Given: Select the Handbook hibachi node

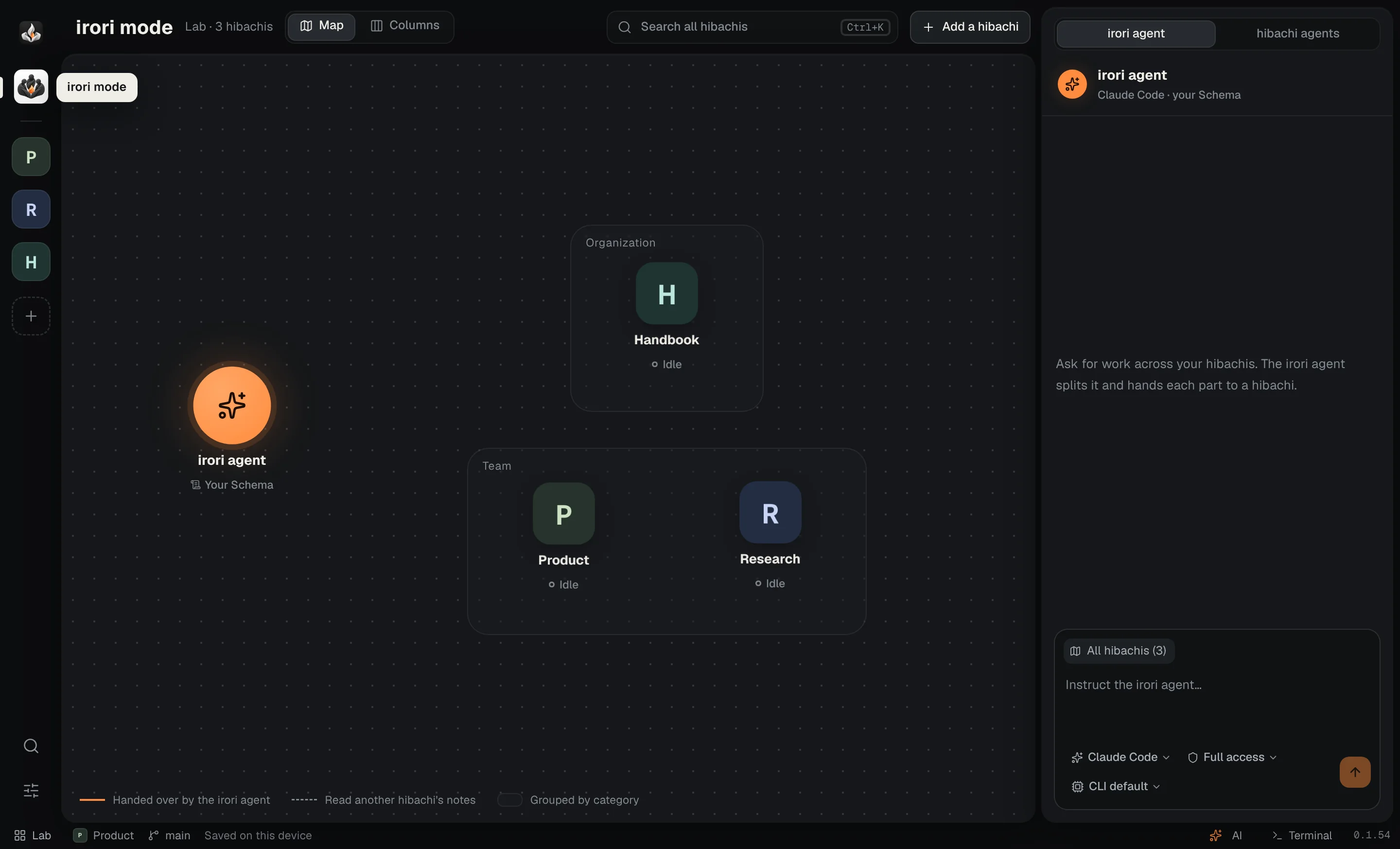Looking at the screenshot, I should tap(666, 293).
